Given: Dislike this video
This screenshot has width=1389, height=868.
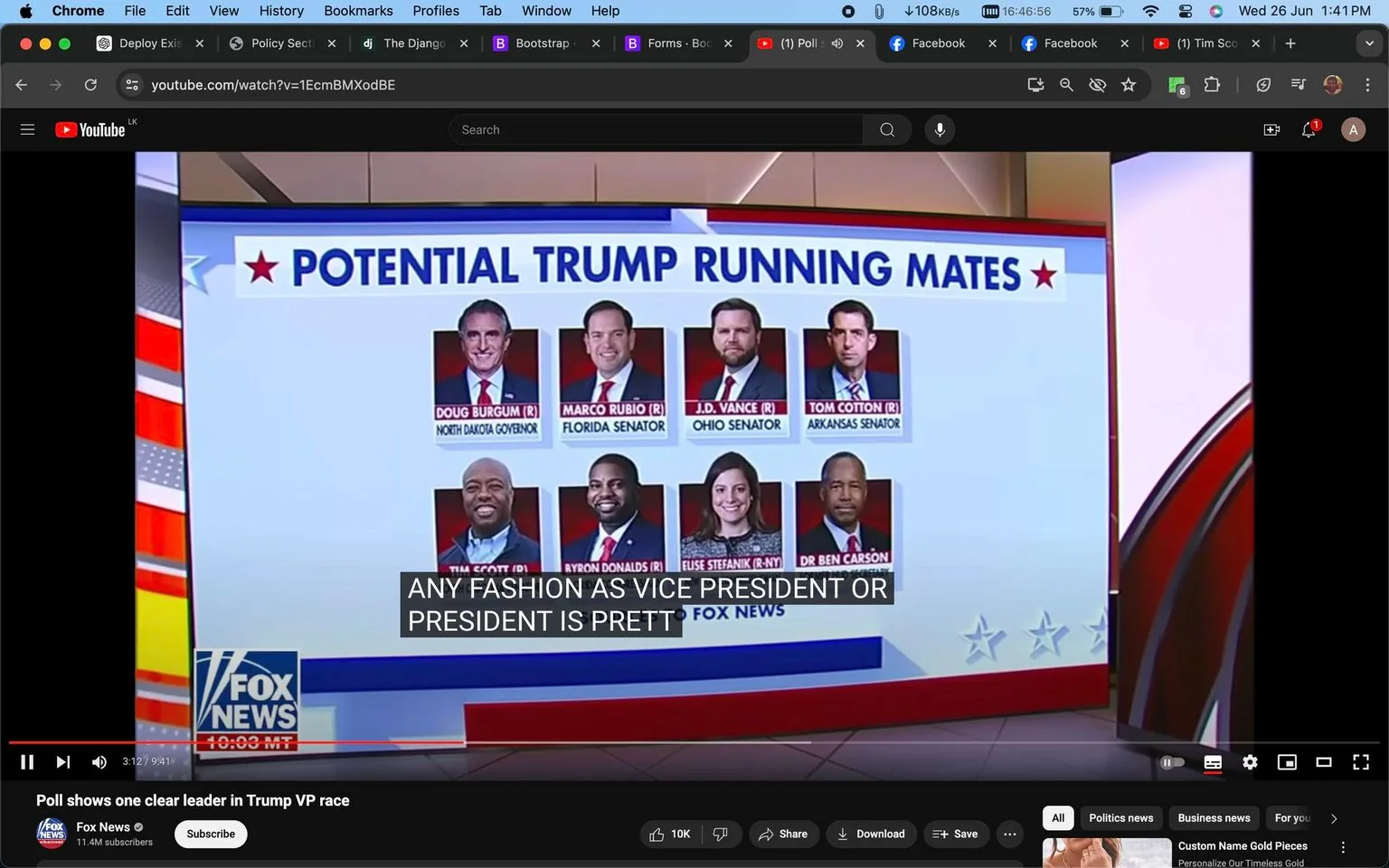Looking at the screenshot, I should tap(721, 834).
